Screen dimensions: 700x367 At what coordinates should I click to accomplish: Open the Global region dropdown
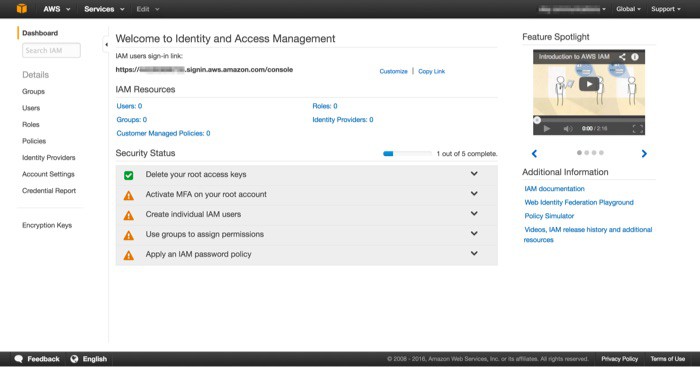[628, 9]
